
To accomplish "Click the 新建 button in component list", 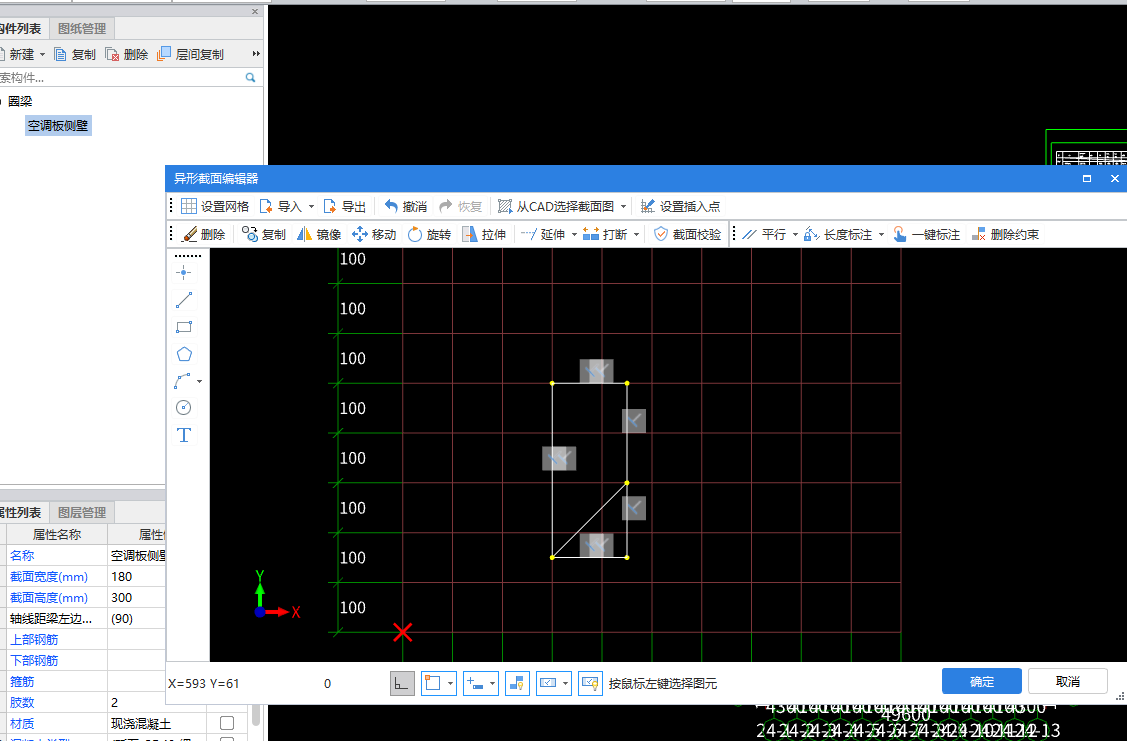I will [22, 54].
